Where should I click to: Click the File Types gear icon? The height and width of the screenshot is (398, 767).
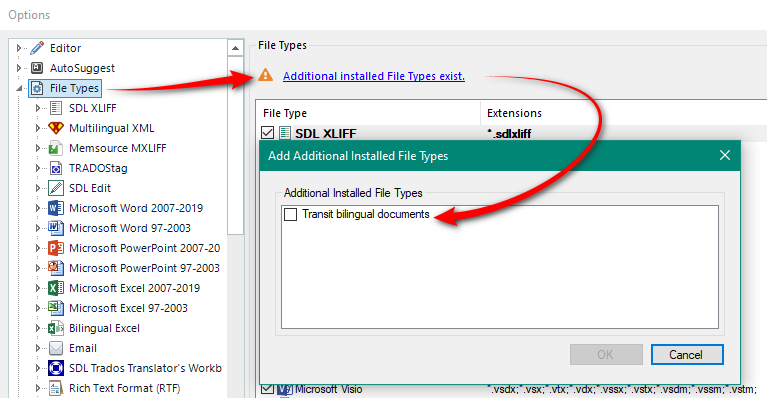pos(37,88)
